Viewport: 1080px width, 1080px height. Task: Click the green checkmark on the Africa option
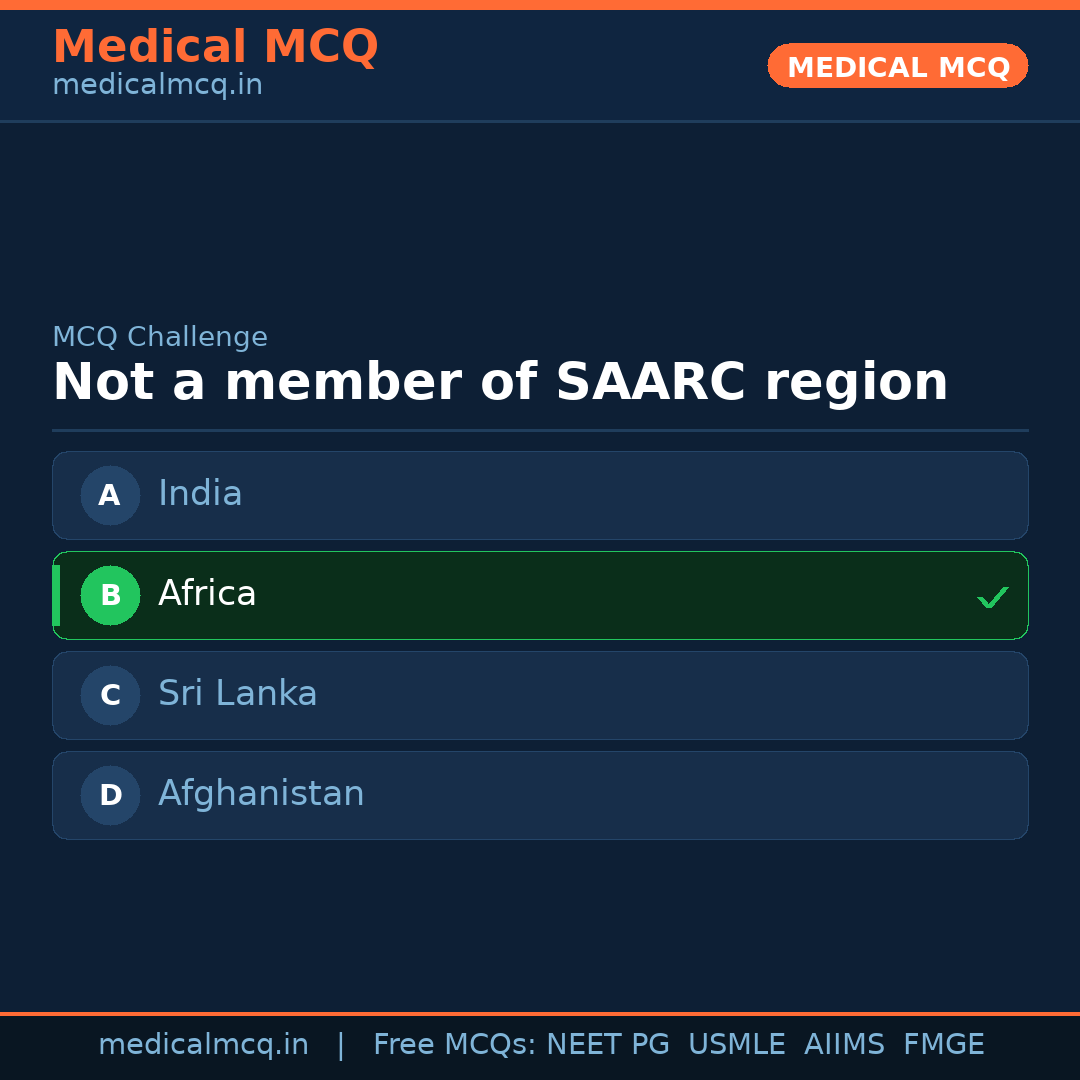(993, 597)
